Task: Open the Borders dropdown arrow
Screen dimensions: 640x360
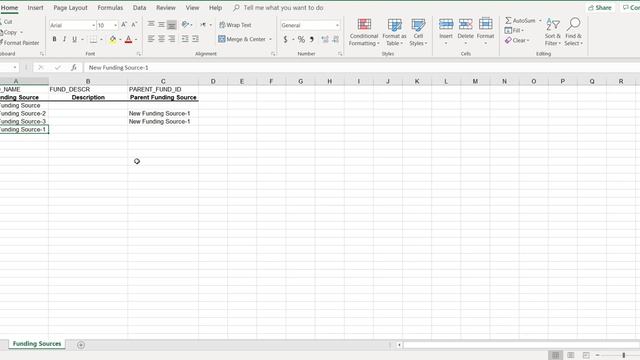Action: [101, 40]
